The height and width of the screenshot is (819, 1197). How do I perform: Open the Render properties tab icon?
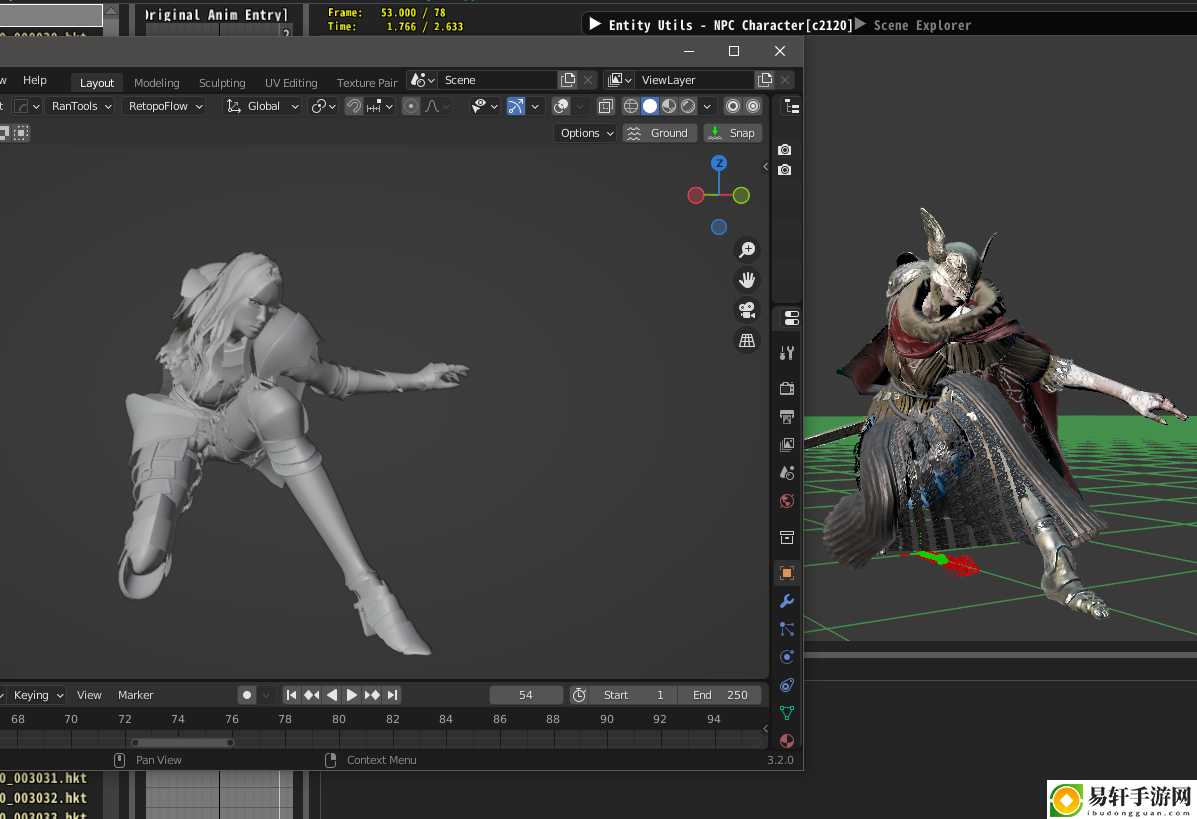pyautogui.click(x=787, y=389)
